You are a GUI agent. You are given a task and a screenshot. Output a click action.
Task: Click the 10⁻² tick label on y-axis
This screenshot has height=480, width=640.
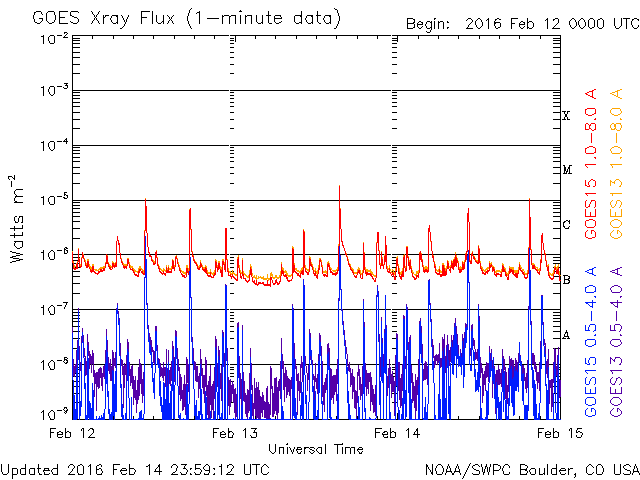click(55, 38)
